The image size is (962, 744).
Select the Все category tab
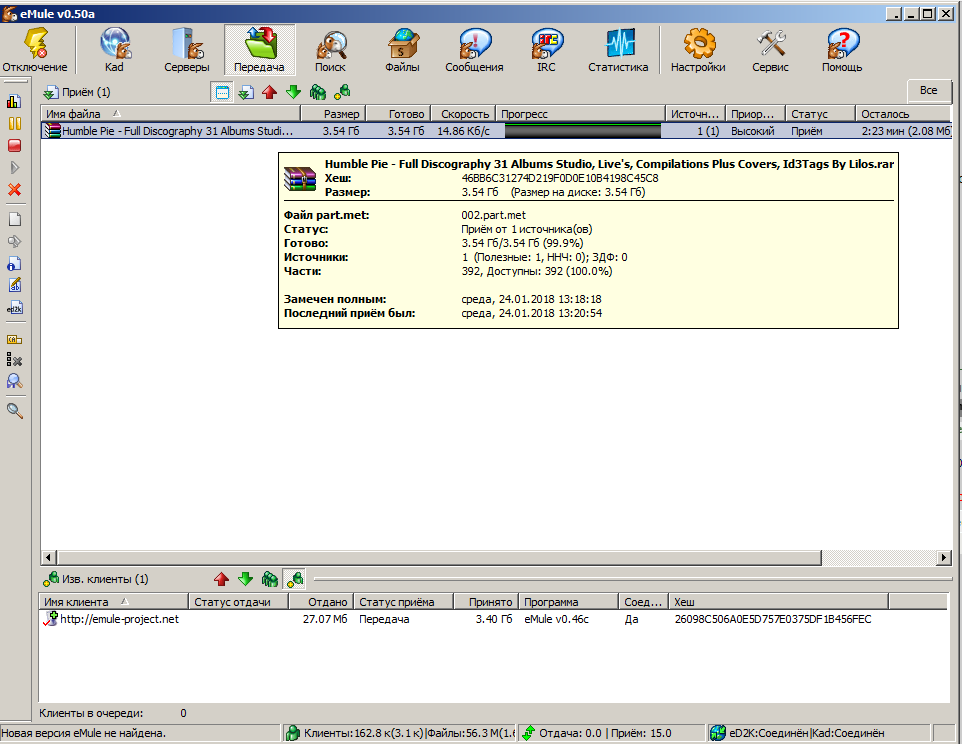(x=928, y=91)
